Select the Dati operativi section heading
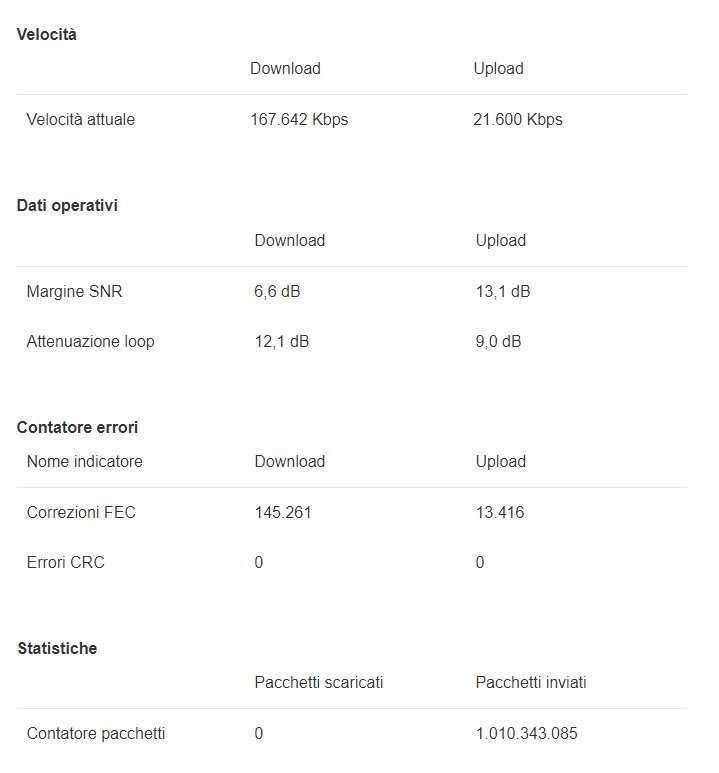 point(68,206)
